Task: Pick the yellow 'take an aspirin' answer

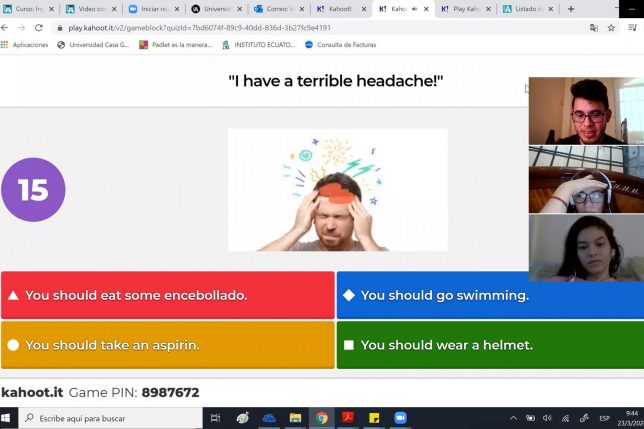Action: (167, 345)
